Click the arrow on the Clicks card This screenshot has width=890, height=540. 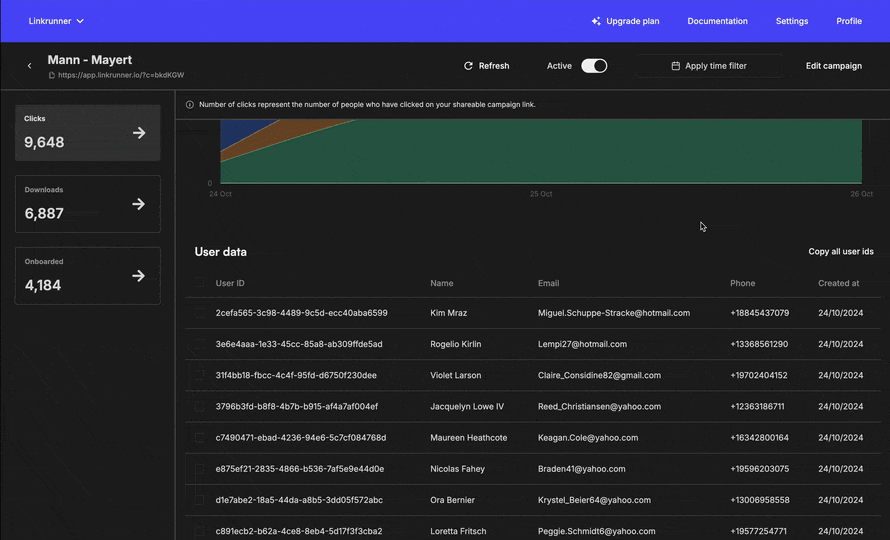pos(139,133)
